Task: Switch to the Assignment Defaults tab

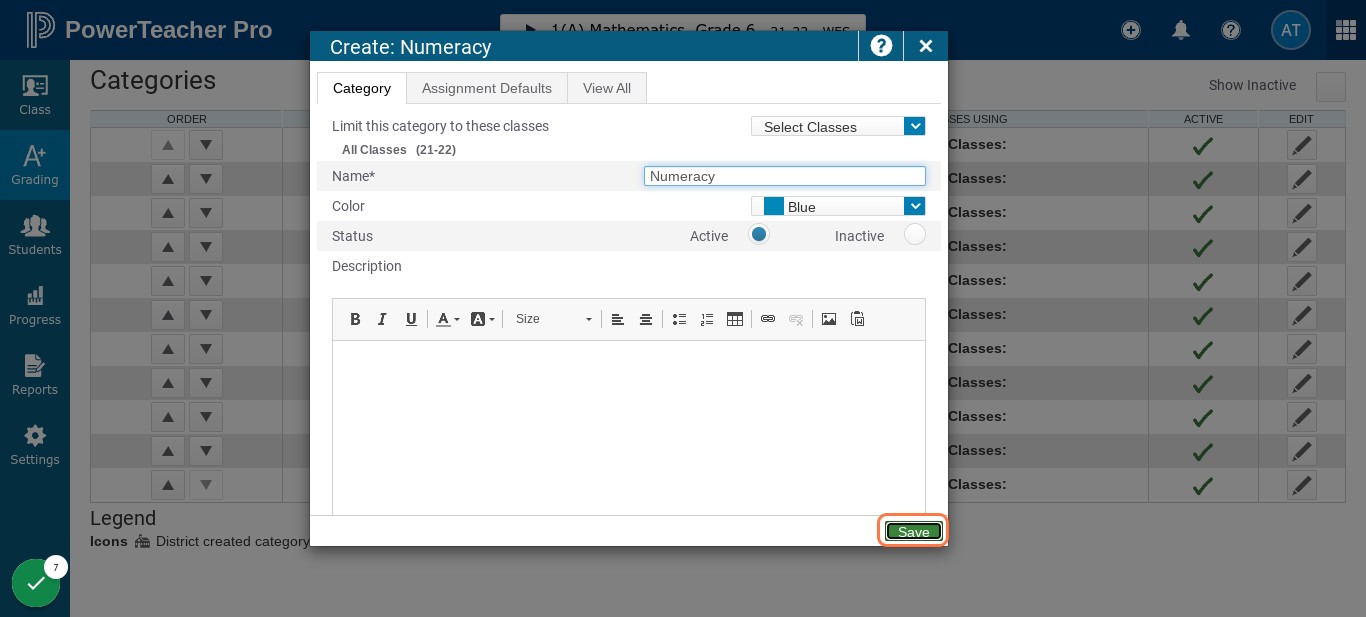Action: pyautogui.click(x=487, y=88)
